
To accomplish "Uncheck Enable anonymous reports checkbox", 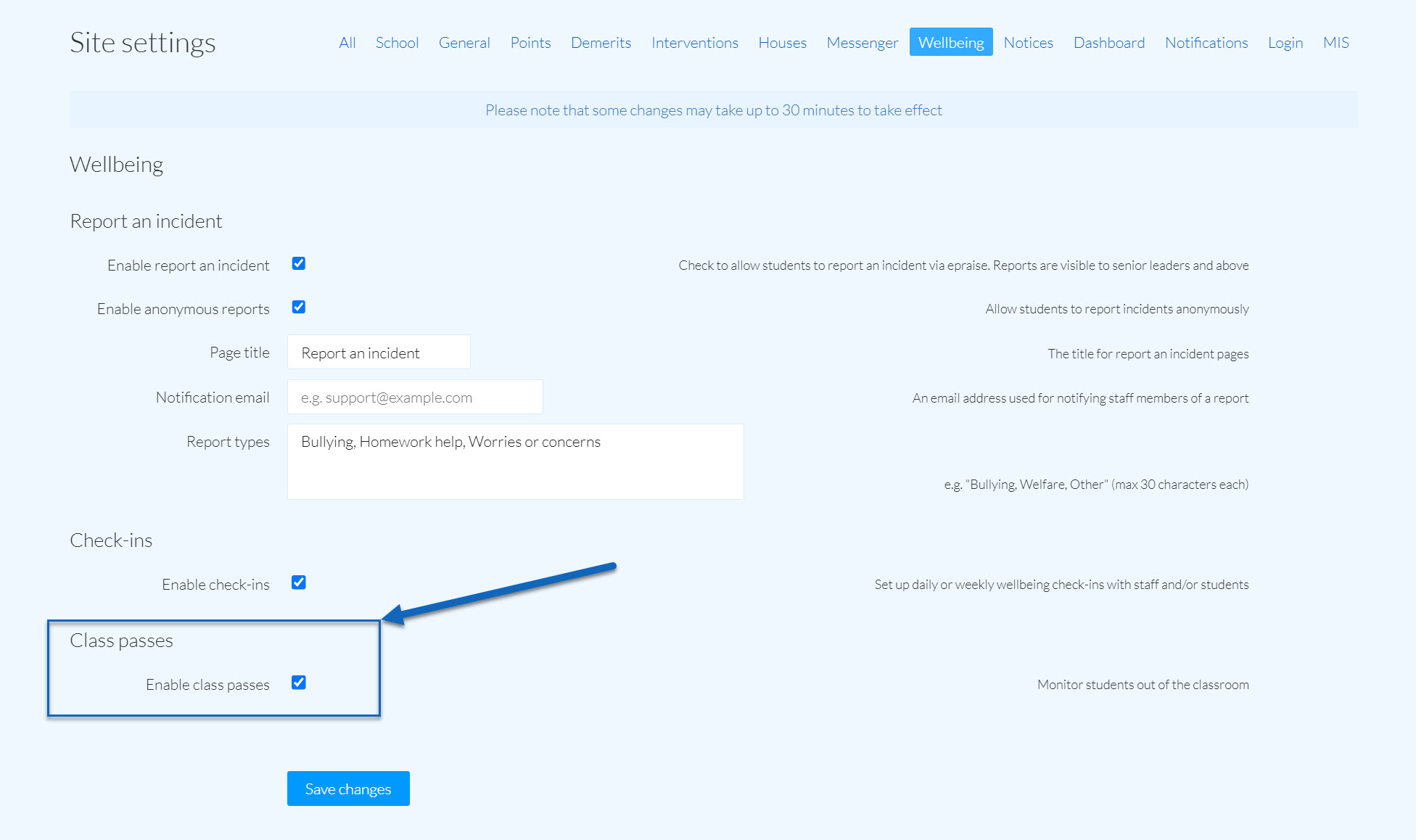I will (298, 307).
